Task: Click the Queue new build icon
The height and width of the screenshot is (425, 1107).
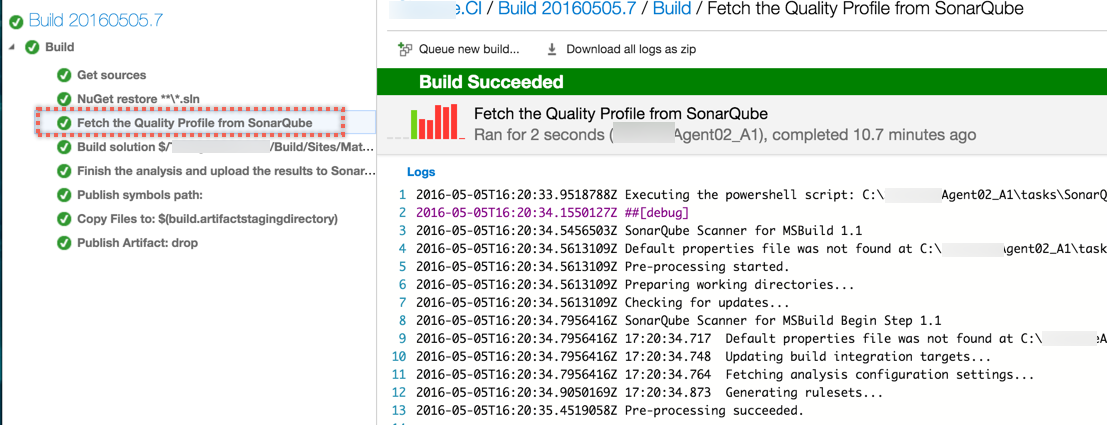Action: click(x=405, y=49)
